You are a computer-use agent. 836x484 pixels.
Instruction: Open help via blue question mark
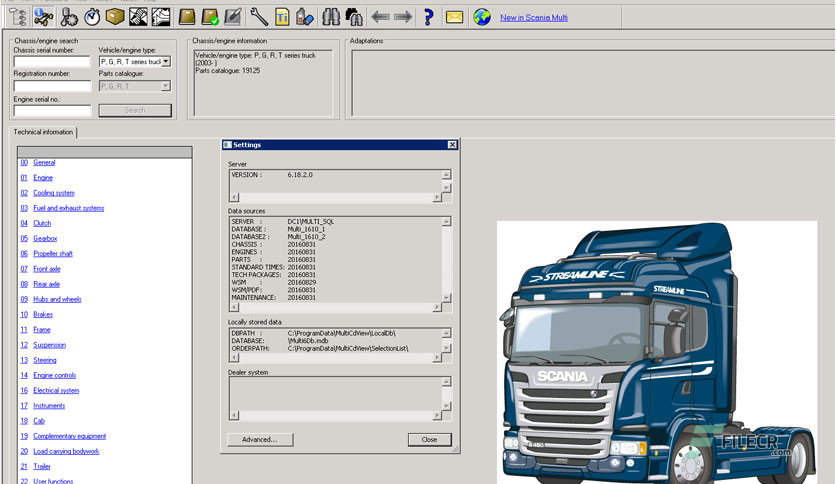[428, 17]
